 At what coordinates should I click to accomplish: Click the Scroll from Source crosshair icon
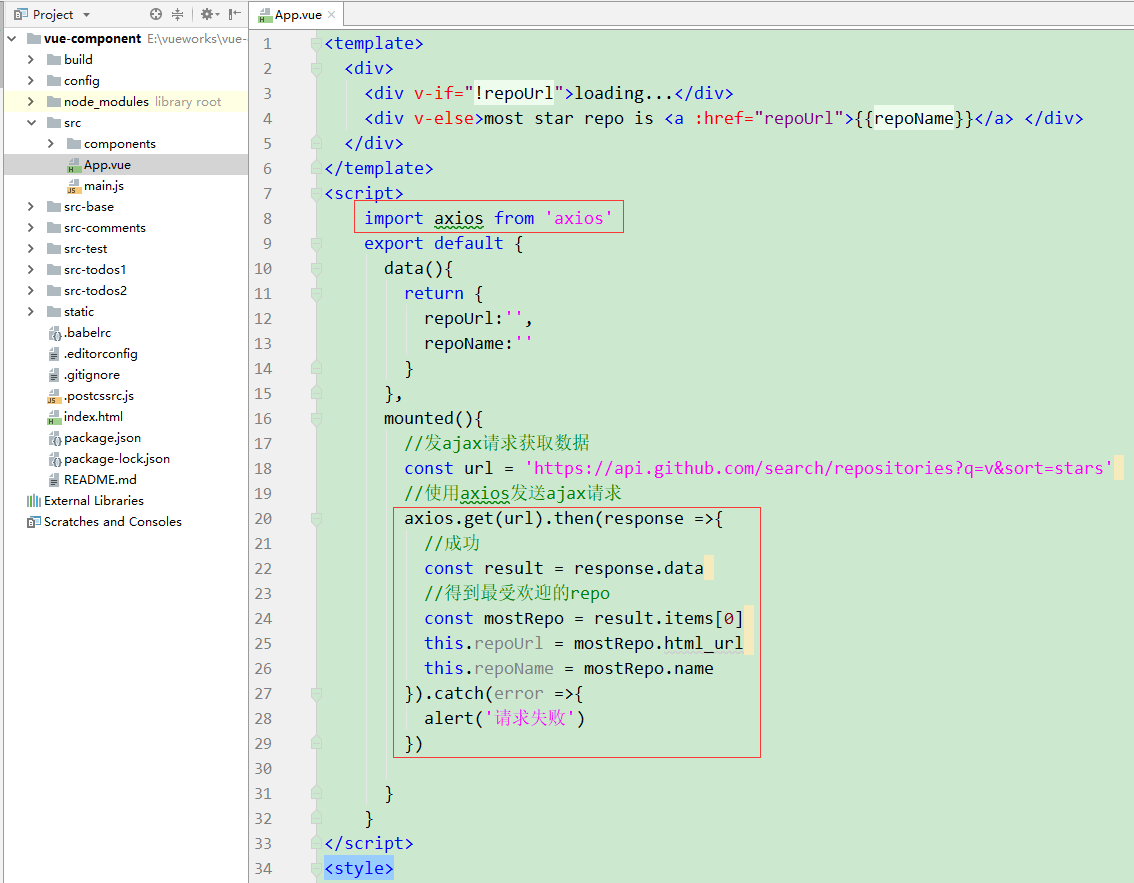coord(156,14)
